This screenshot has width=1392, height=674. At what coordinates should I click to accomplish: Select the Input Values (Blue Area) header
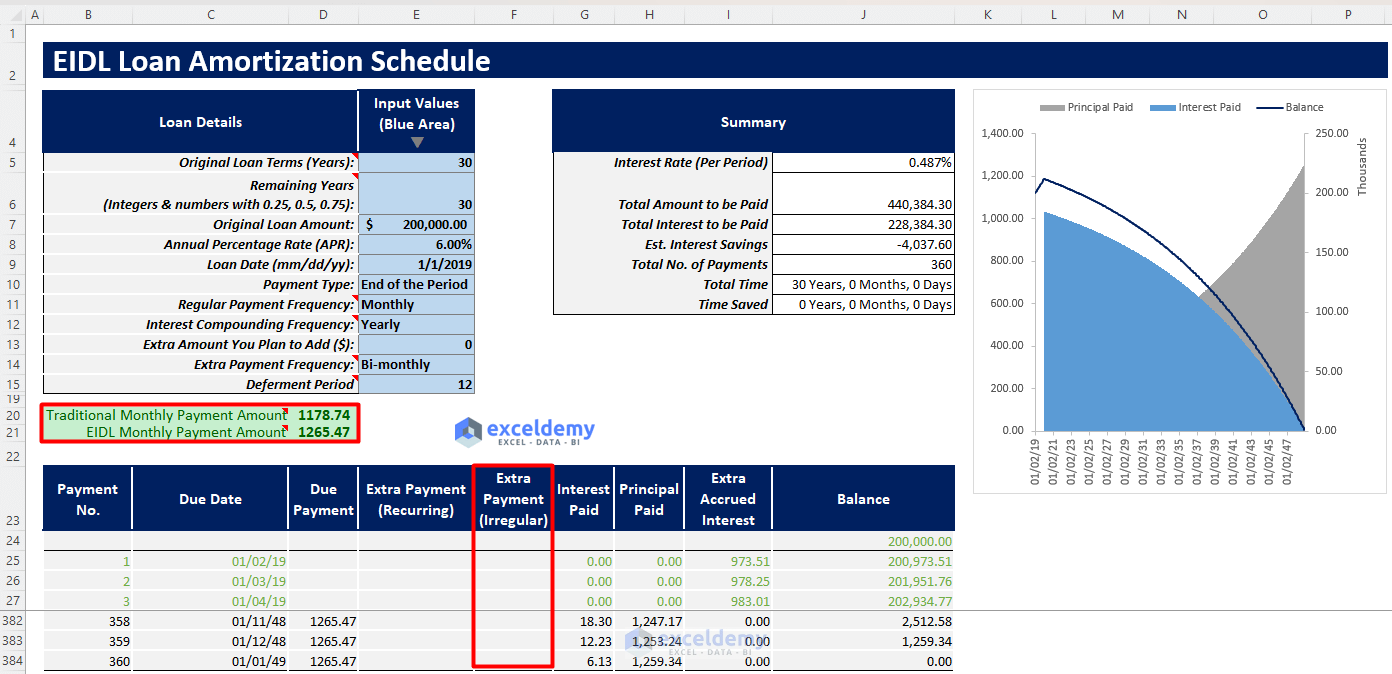tap(416, 122)
